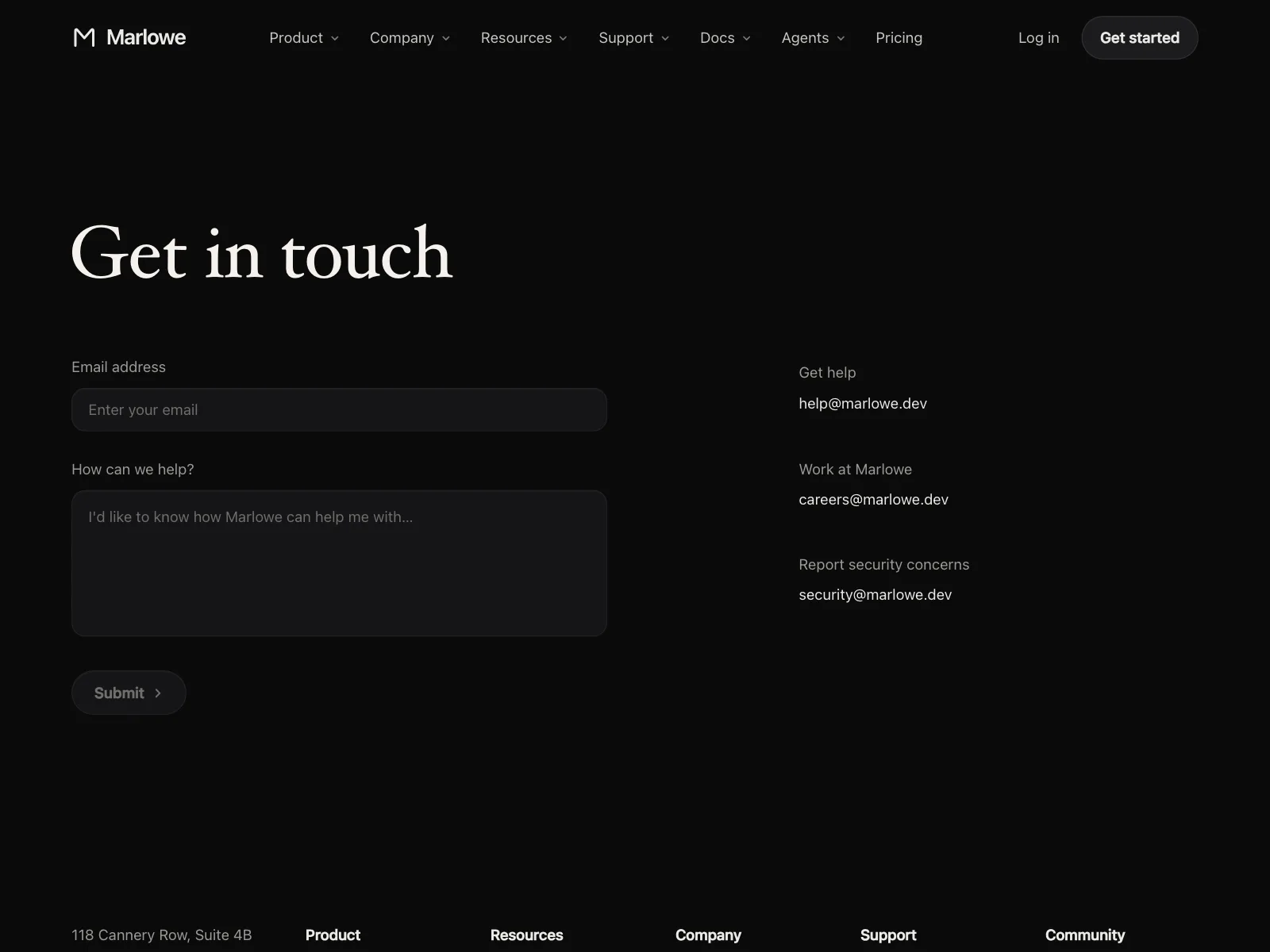Click the Email address label

coord(118,367)
